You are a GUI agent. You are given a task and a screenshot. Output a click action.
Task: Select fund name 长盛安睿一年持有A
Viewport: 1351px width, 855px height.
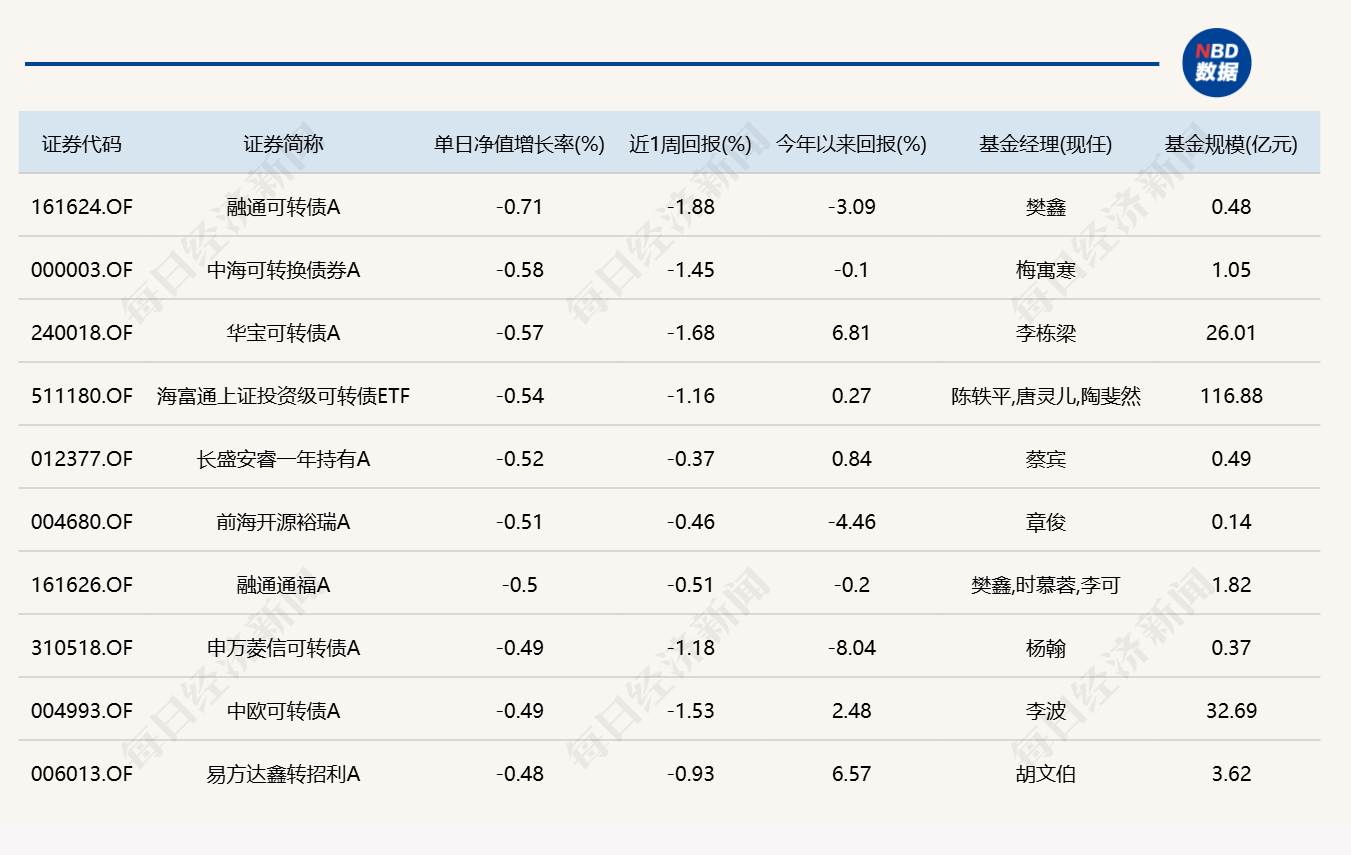283,459
